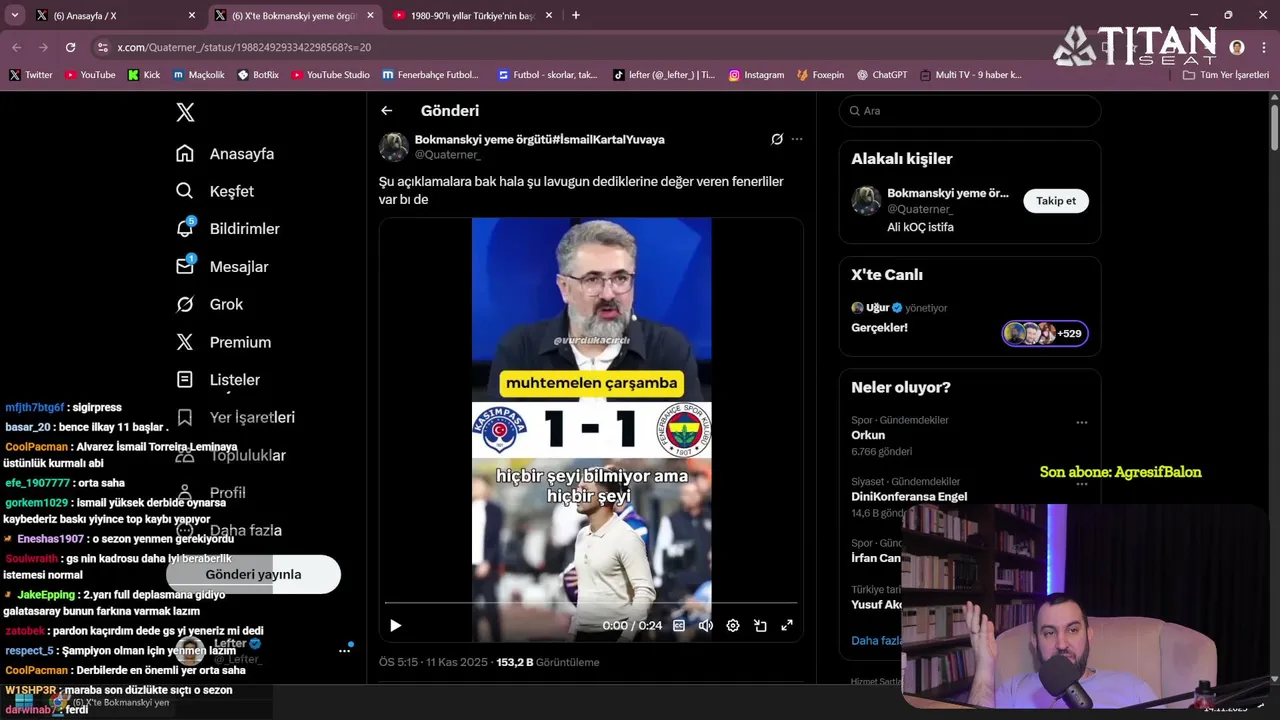
Task: Click the Ara search field
Action: tap(970, 111)
